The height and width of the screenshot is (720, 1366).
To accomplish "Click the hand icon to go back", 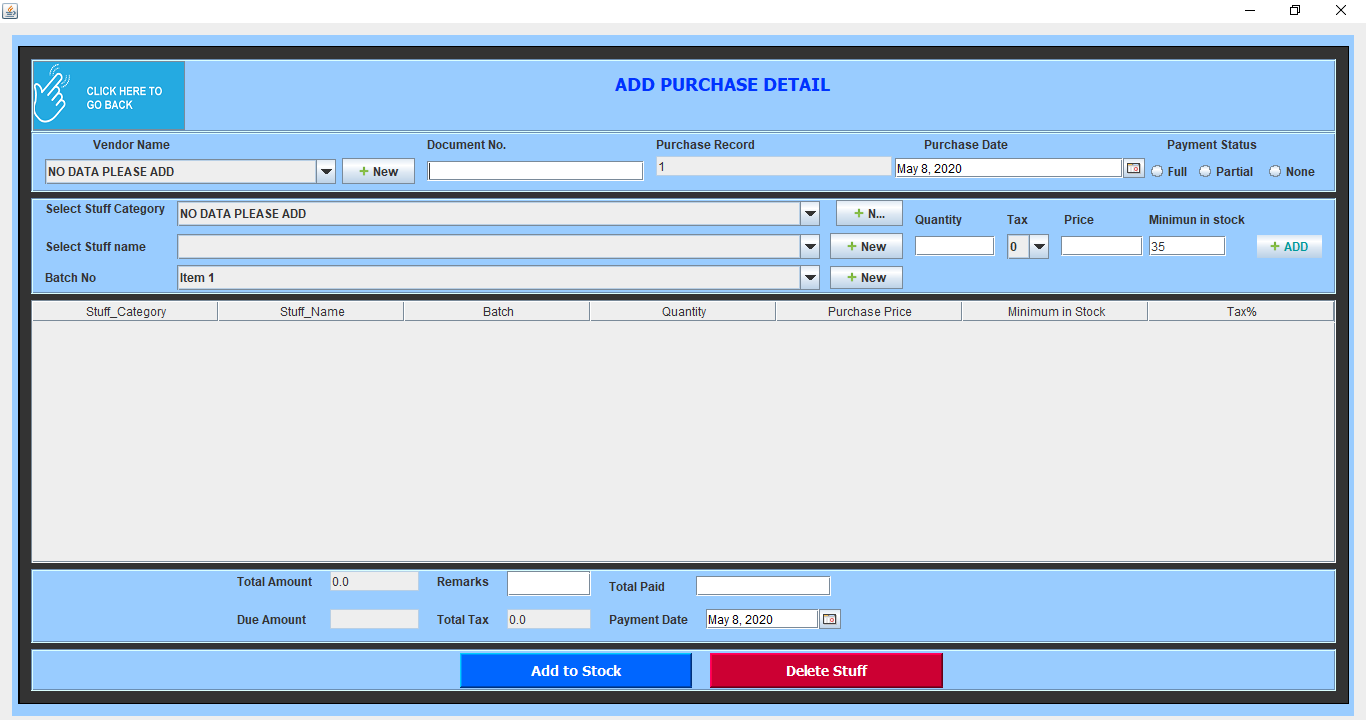I will point(51,95).
